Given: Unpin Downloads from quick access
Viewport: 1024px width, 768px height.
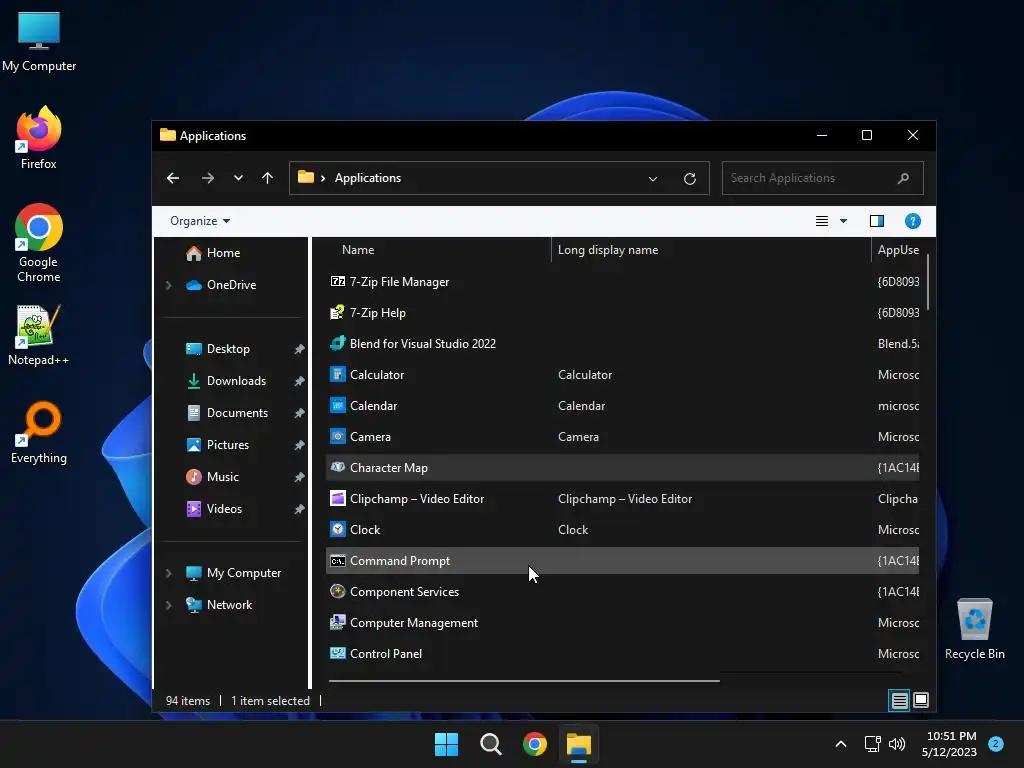Looking at the screenshot, I should 299,381.
